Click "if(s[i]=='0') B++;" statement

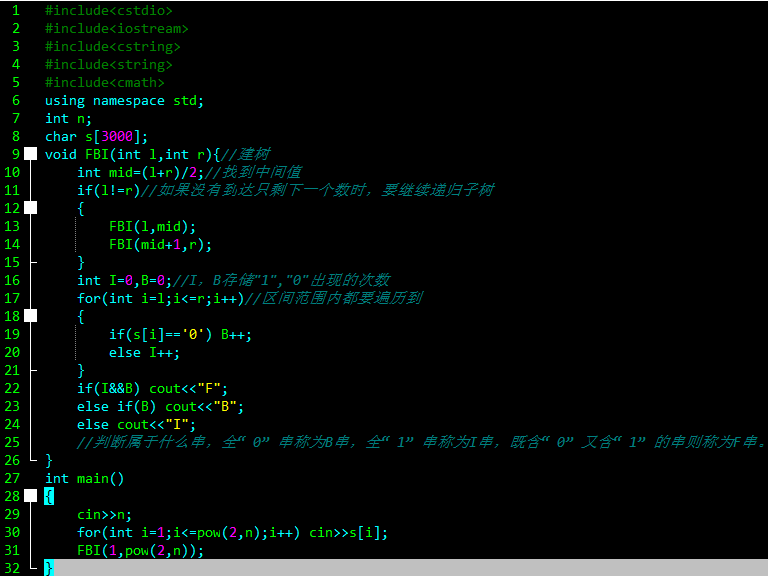pos(180,335)
